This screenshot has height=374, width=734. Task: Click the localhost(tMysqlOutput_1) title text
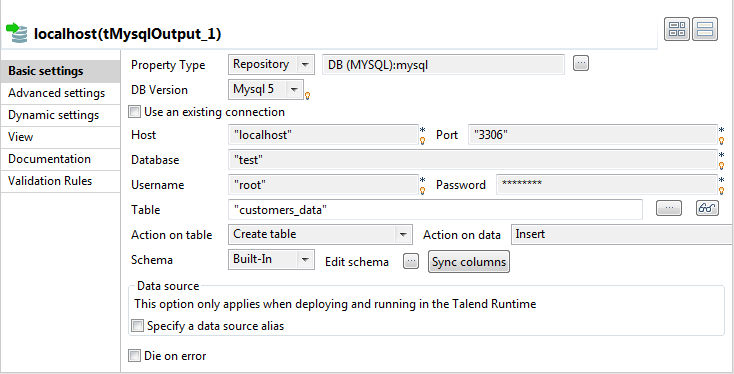click(x=127, y=34)
